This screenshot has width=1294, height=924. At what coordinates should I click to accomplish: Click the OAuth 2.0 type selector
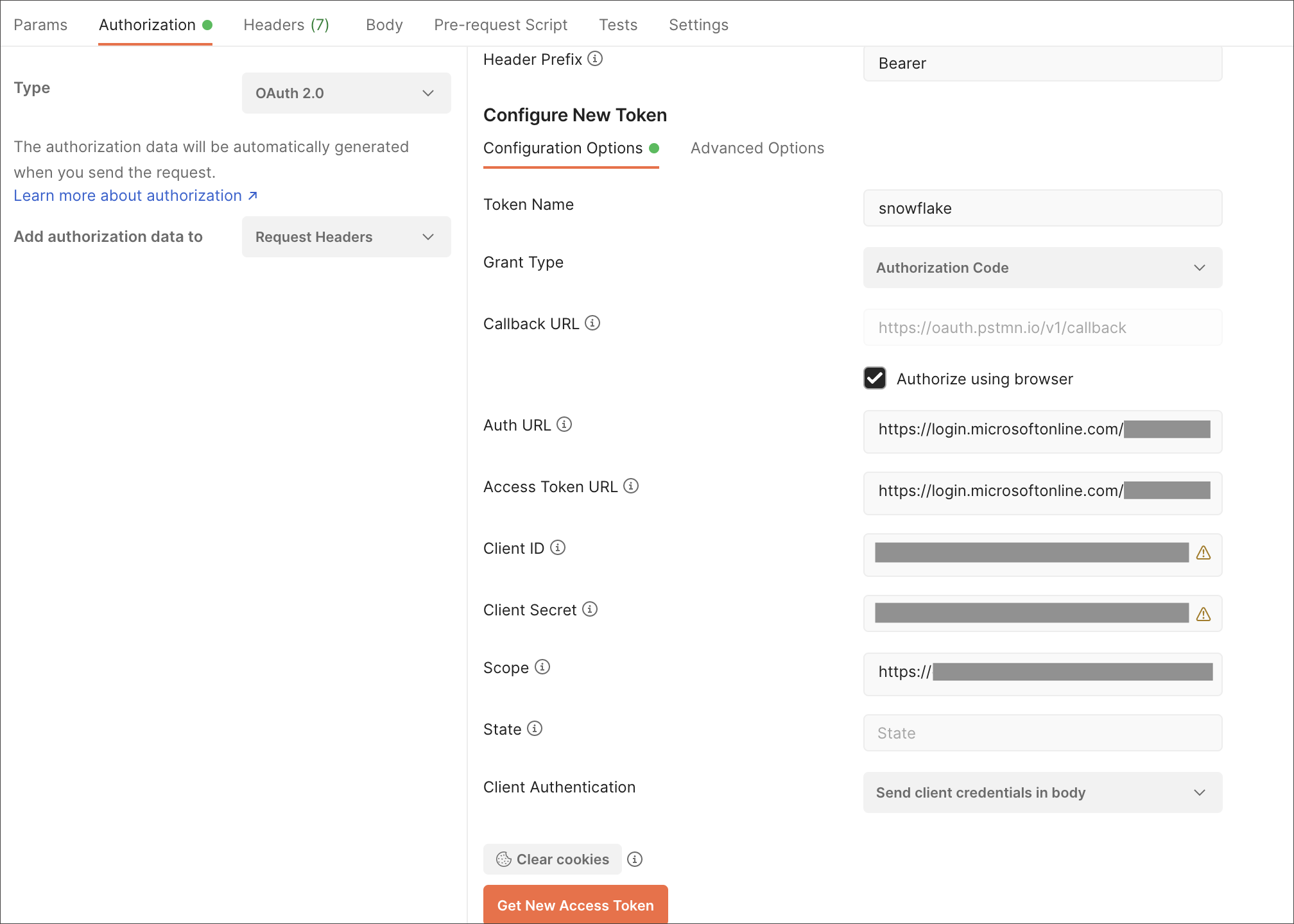(345, 93)
